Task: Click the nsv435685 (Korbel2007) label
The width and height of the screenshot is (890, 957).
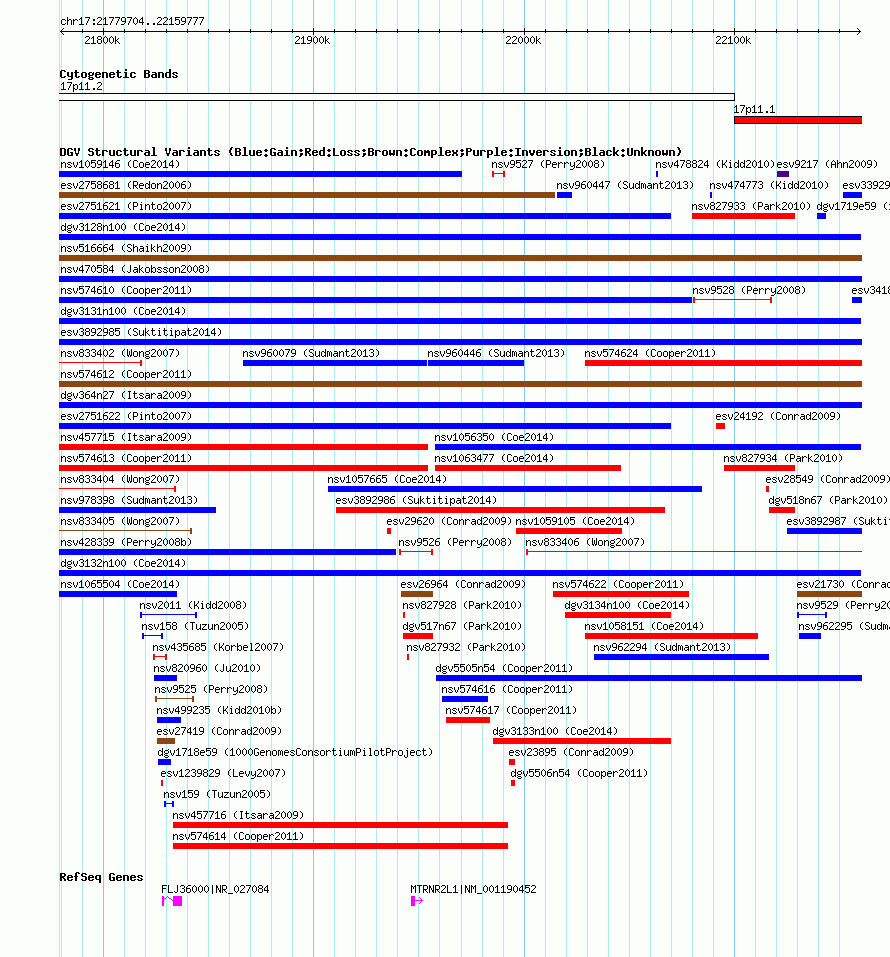Action: pos(218,647)
